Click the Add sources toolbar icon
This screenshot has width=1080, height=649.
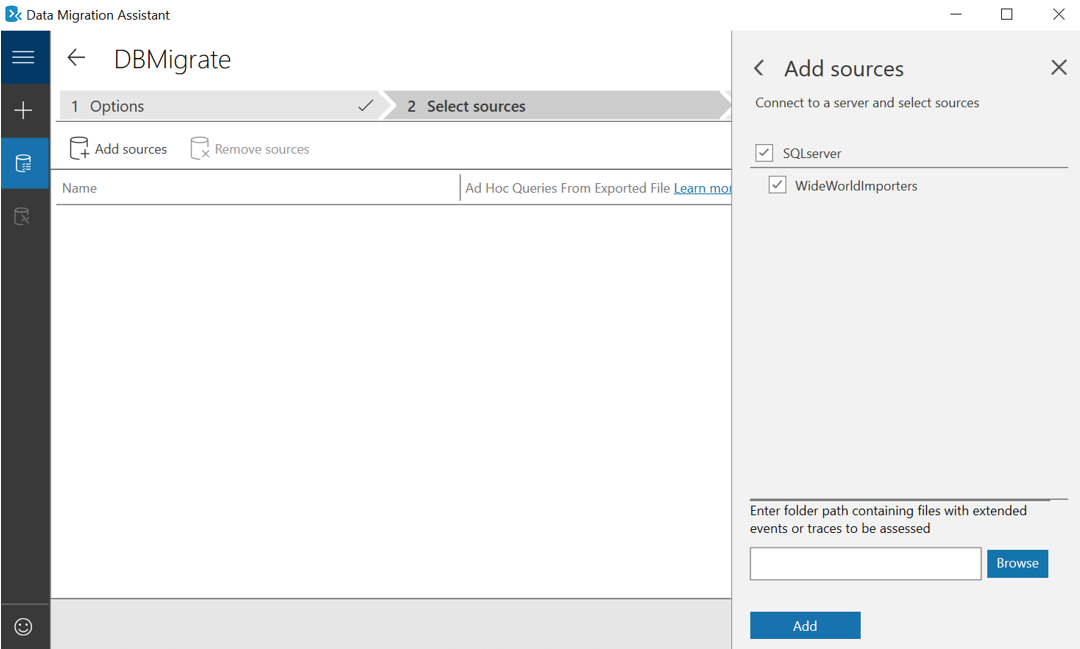click(79, 148)
